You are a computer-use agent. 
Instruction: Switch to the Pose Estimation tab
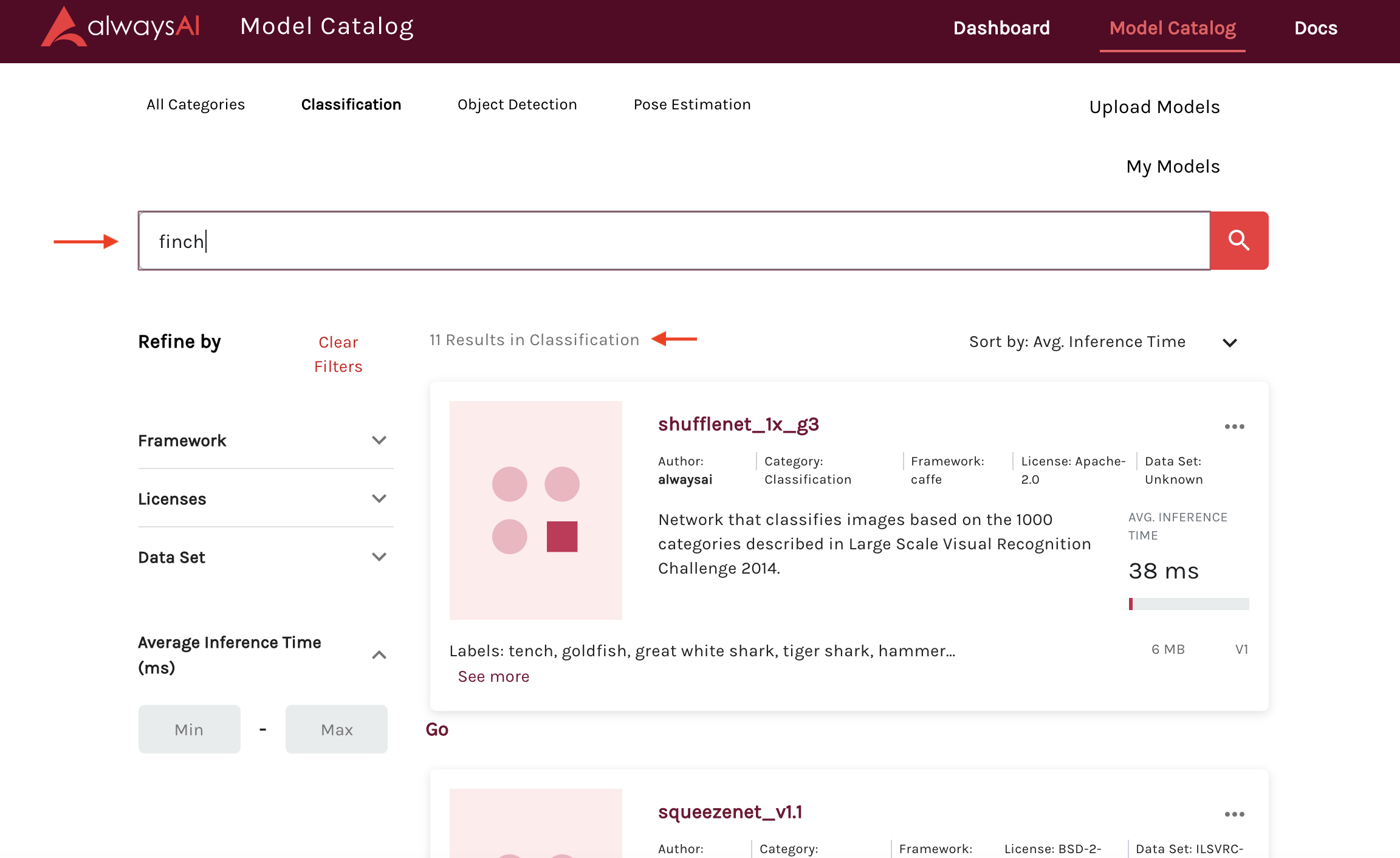click(692, 105)
